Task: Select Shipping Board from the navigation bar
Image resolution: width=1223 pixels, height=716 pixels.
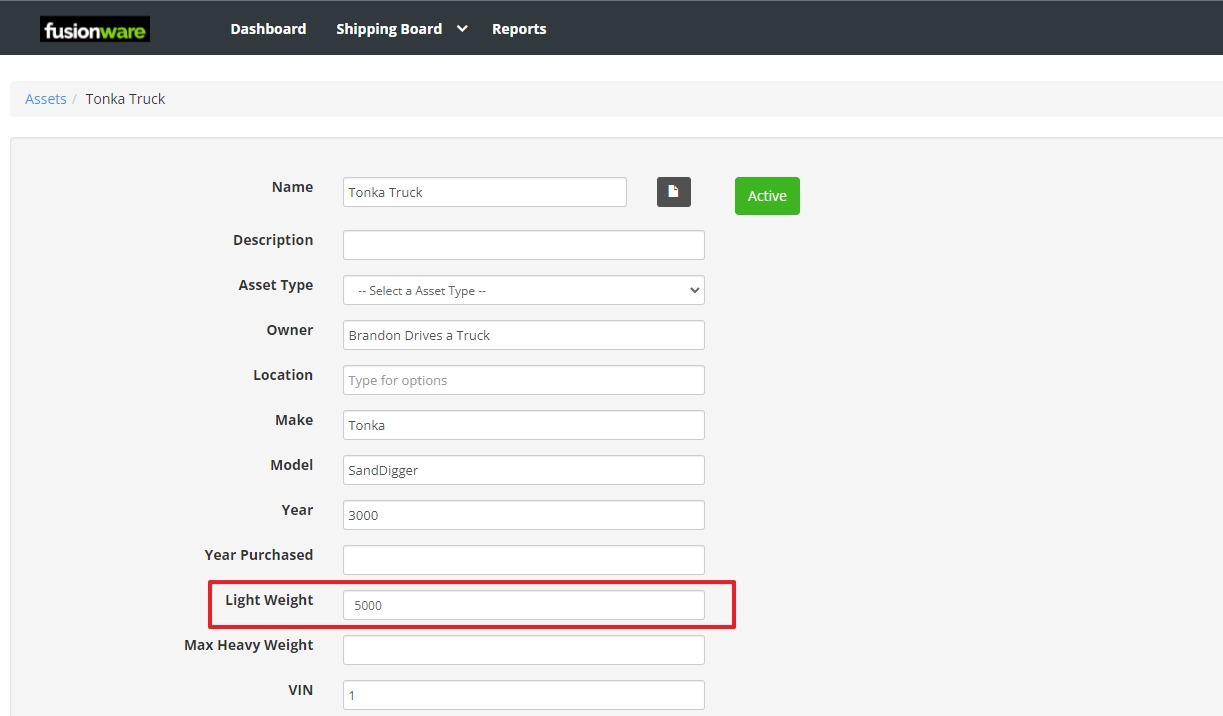Action: point(388,28)
